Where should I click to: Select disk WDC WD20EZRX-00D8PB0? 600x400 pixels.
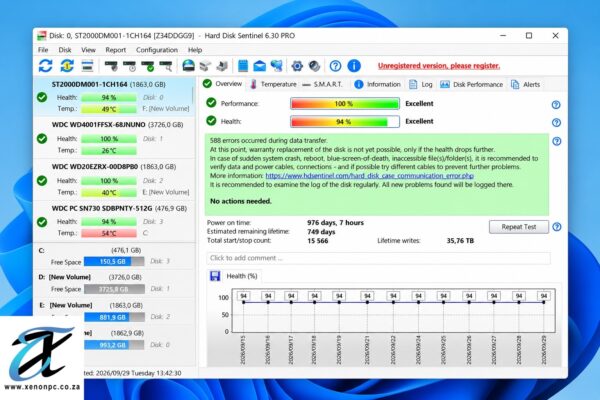(114, 179)
